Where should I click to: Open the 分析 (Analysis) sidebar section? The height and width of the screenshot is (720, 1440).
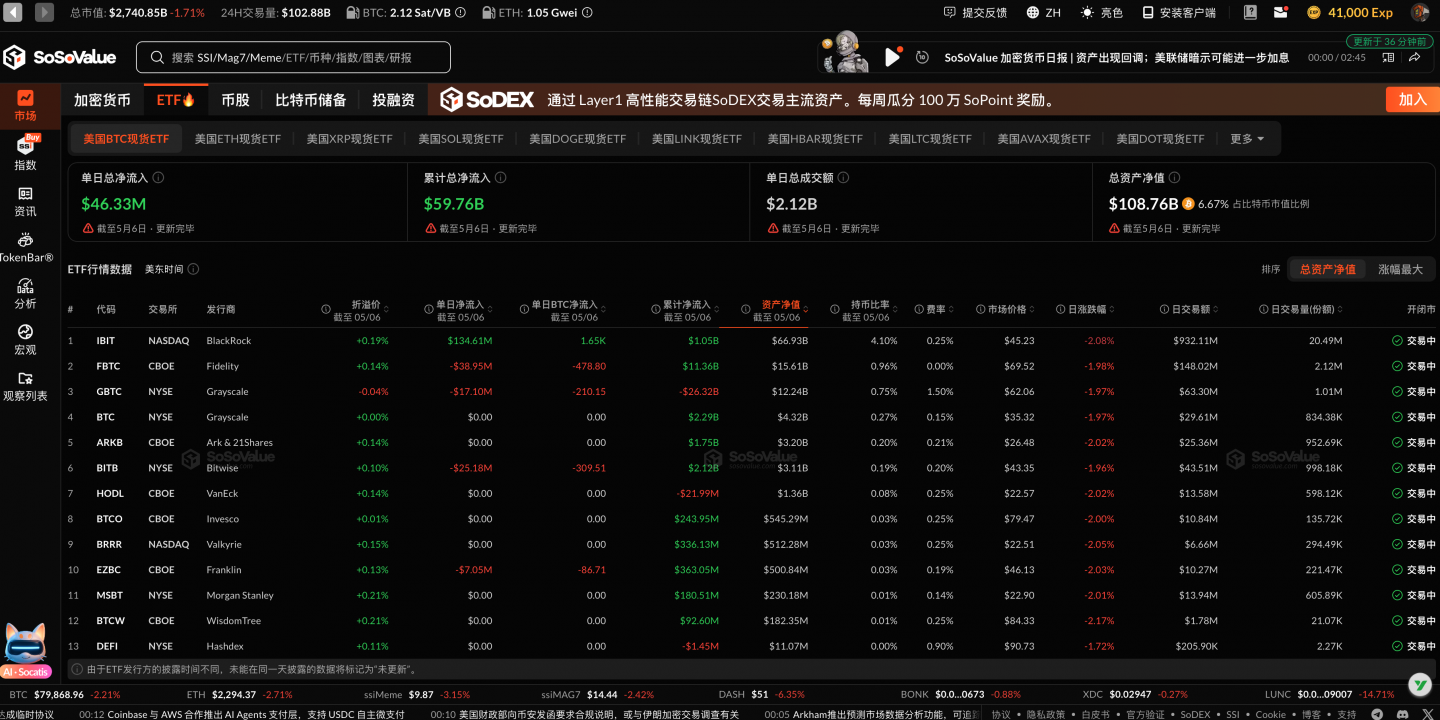coord(25,294)
